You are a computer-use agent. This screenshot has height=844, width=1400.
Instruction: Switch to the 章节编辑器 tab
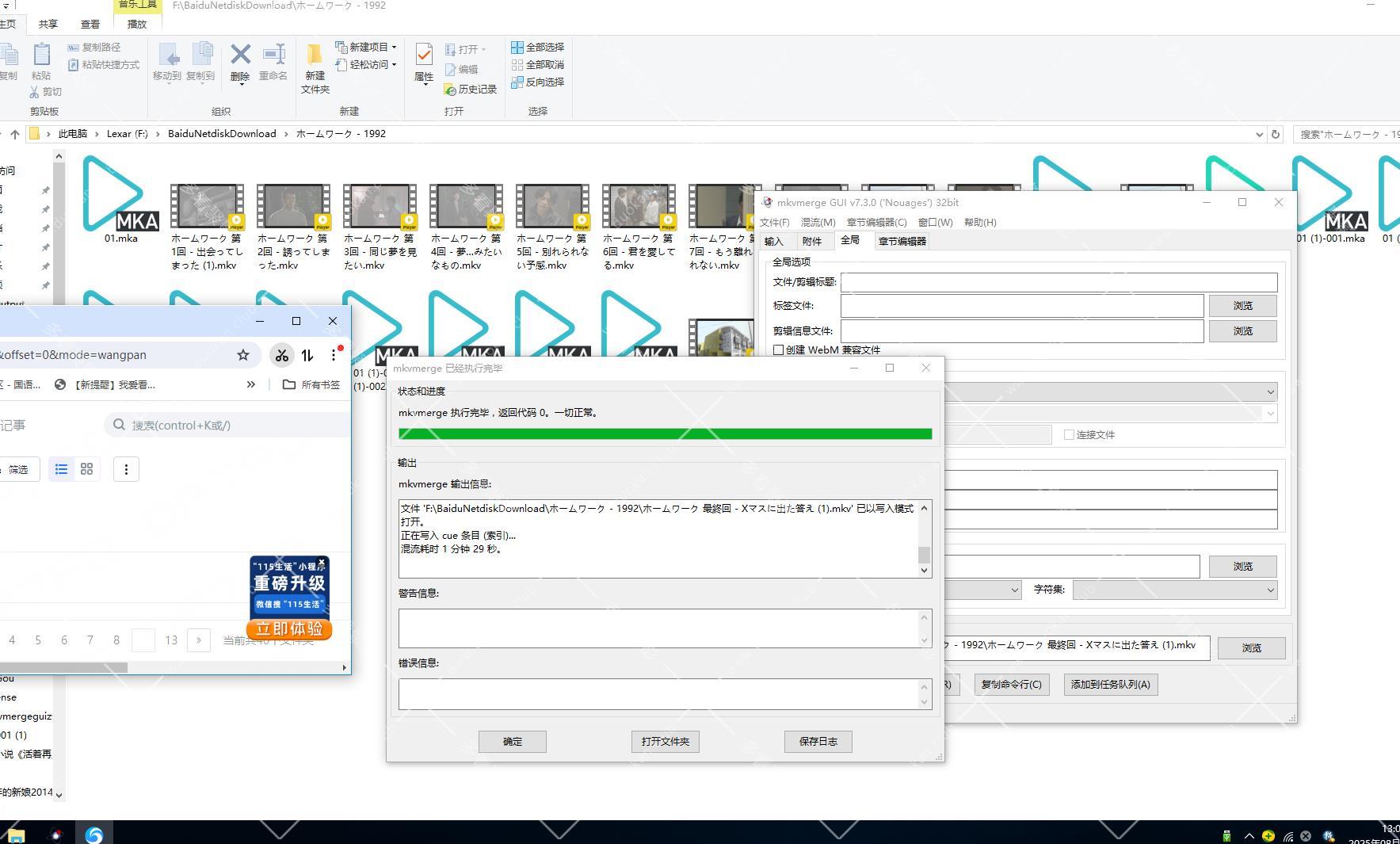coord(902,241)
